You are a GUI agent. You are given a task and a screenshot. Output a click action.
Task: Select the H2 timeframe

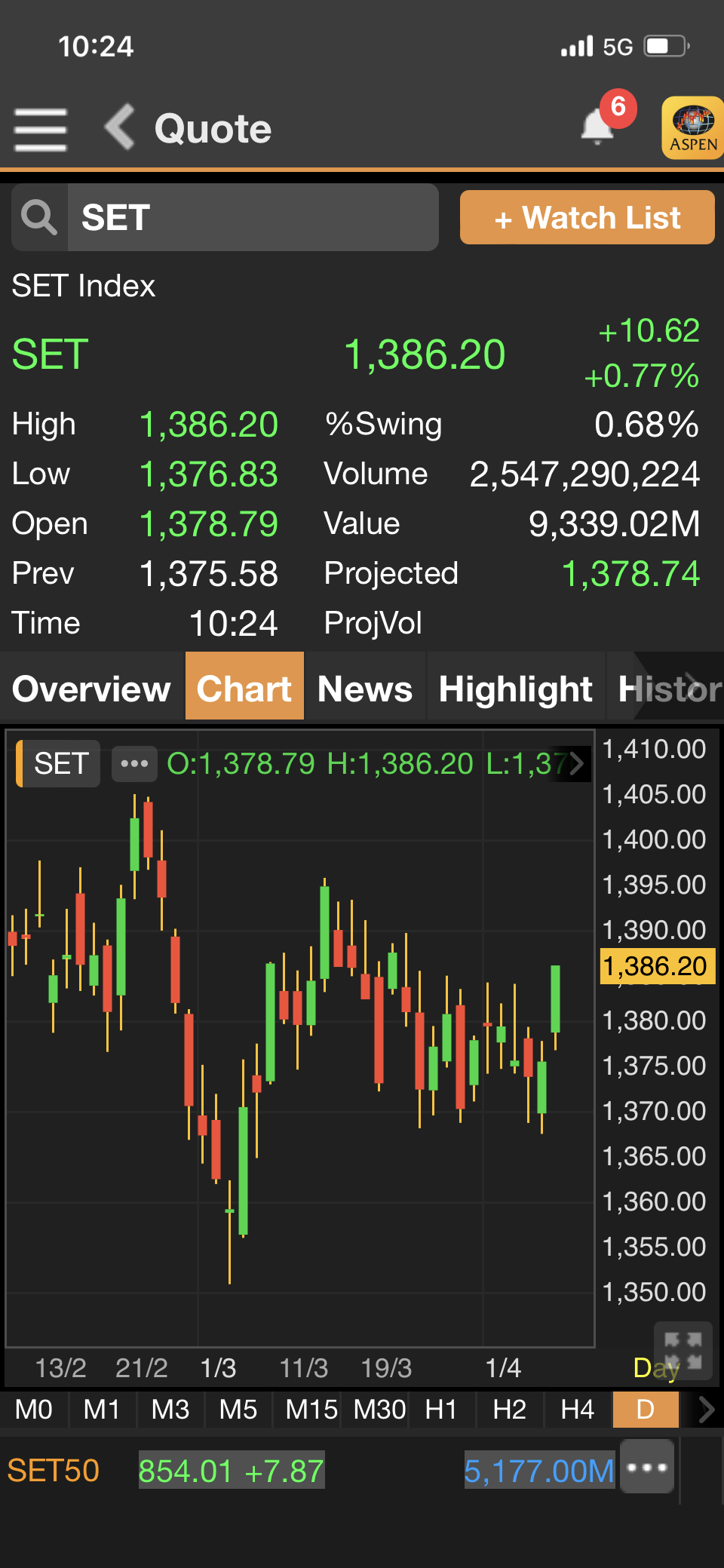509,1409
